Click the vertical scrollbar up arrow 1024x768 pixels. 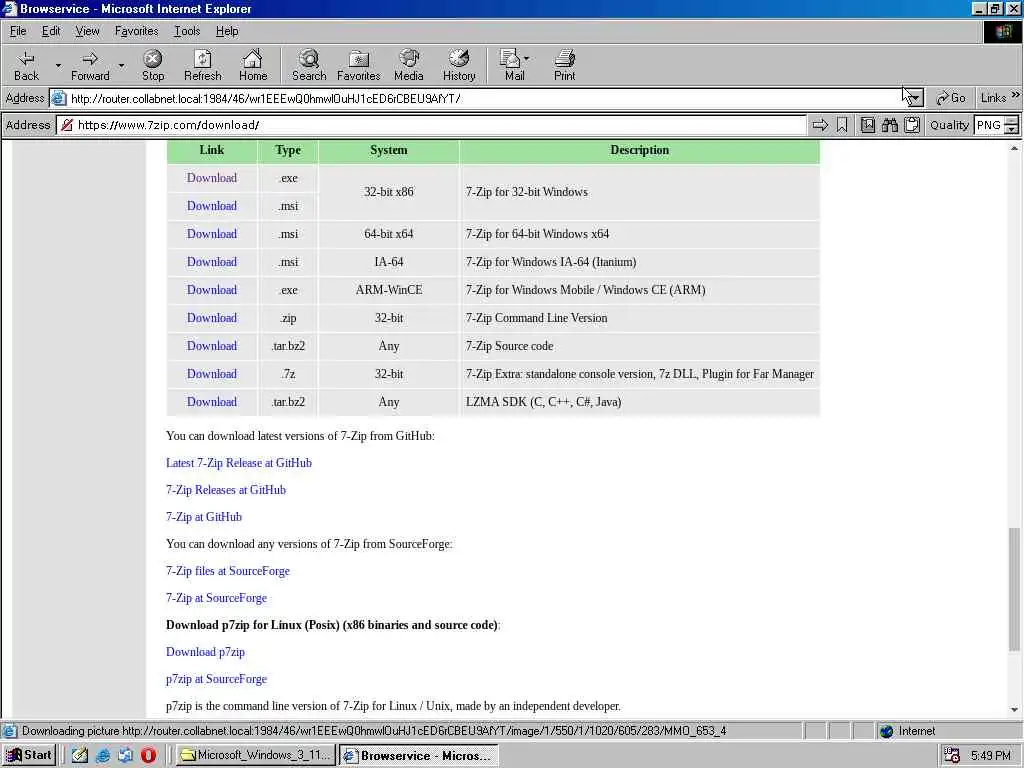pyautogui.click(x=1014, y=149)
